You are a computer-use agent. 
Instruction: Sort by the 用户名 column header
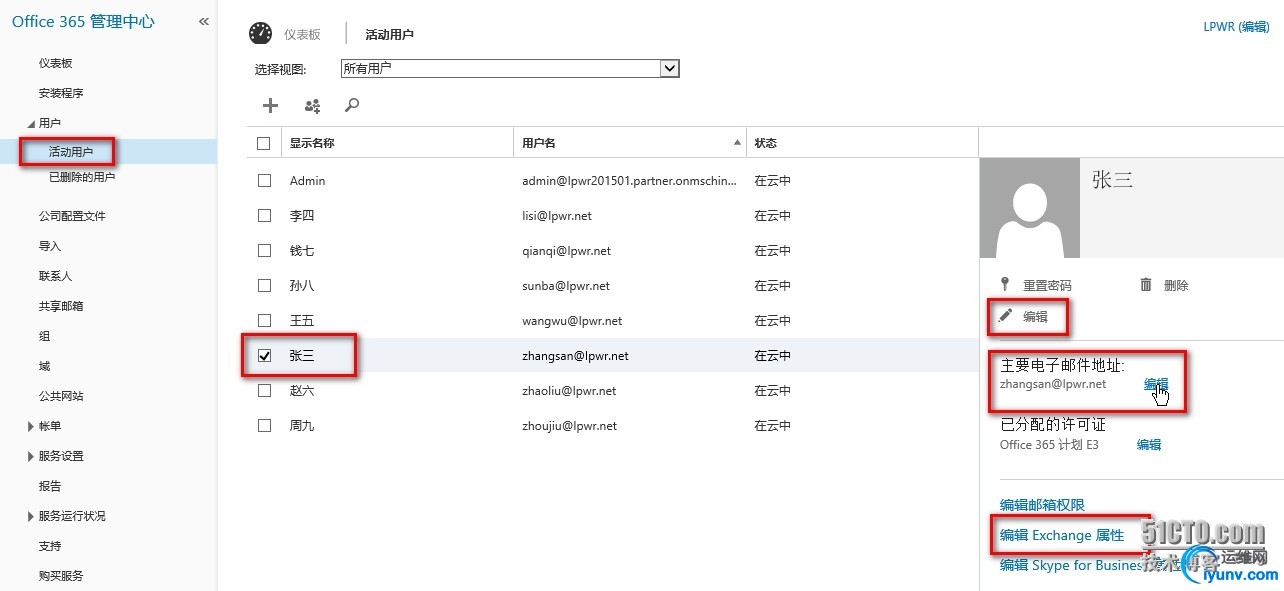coord(630,143)
